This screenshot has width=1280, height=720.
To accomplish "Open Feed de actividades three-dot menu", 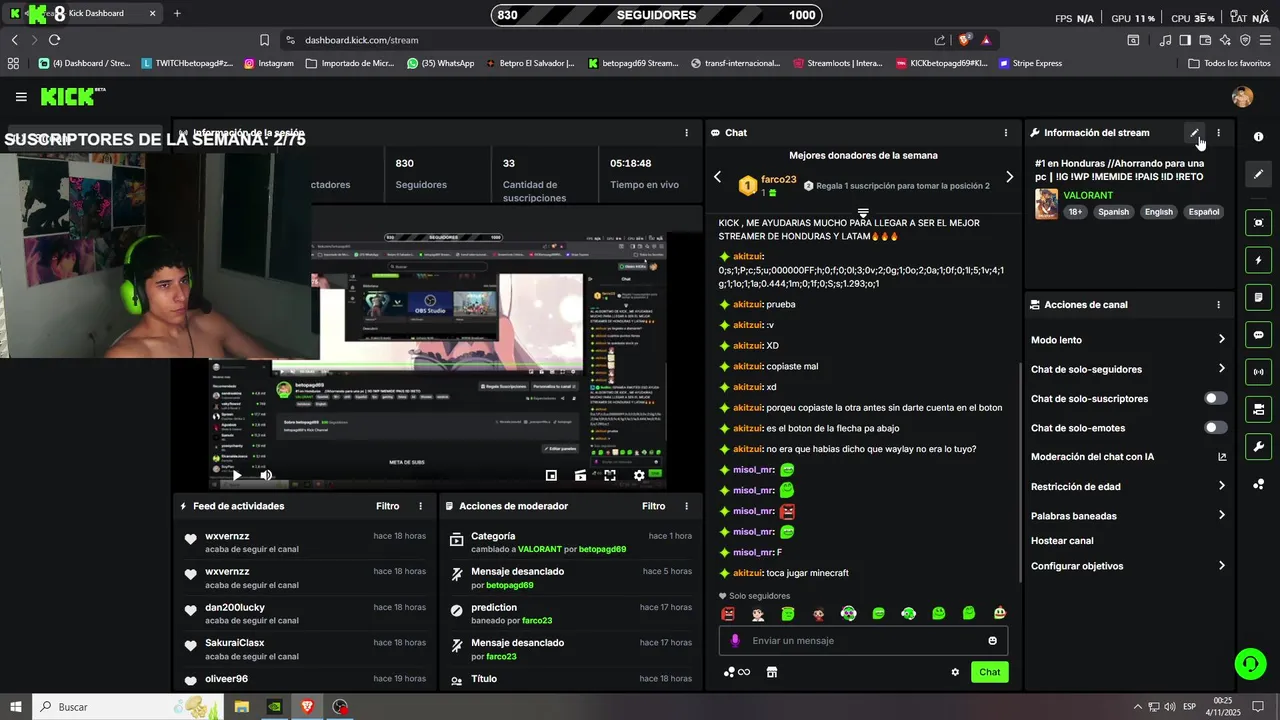I will (x=420, y=506).
